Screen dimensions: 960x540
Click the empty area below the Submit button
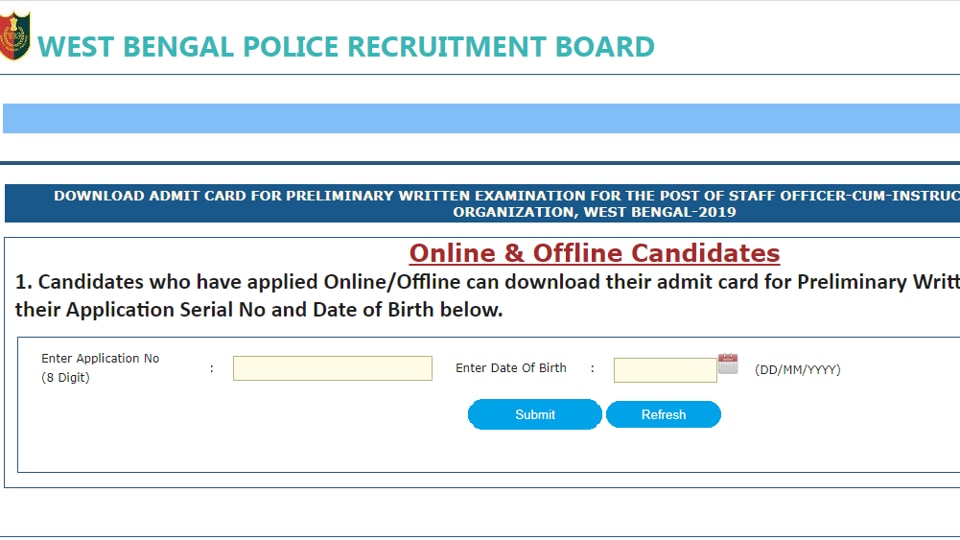[x=534, y=451]
